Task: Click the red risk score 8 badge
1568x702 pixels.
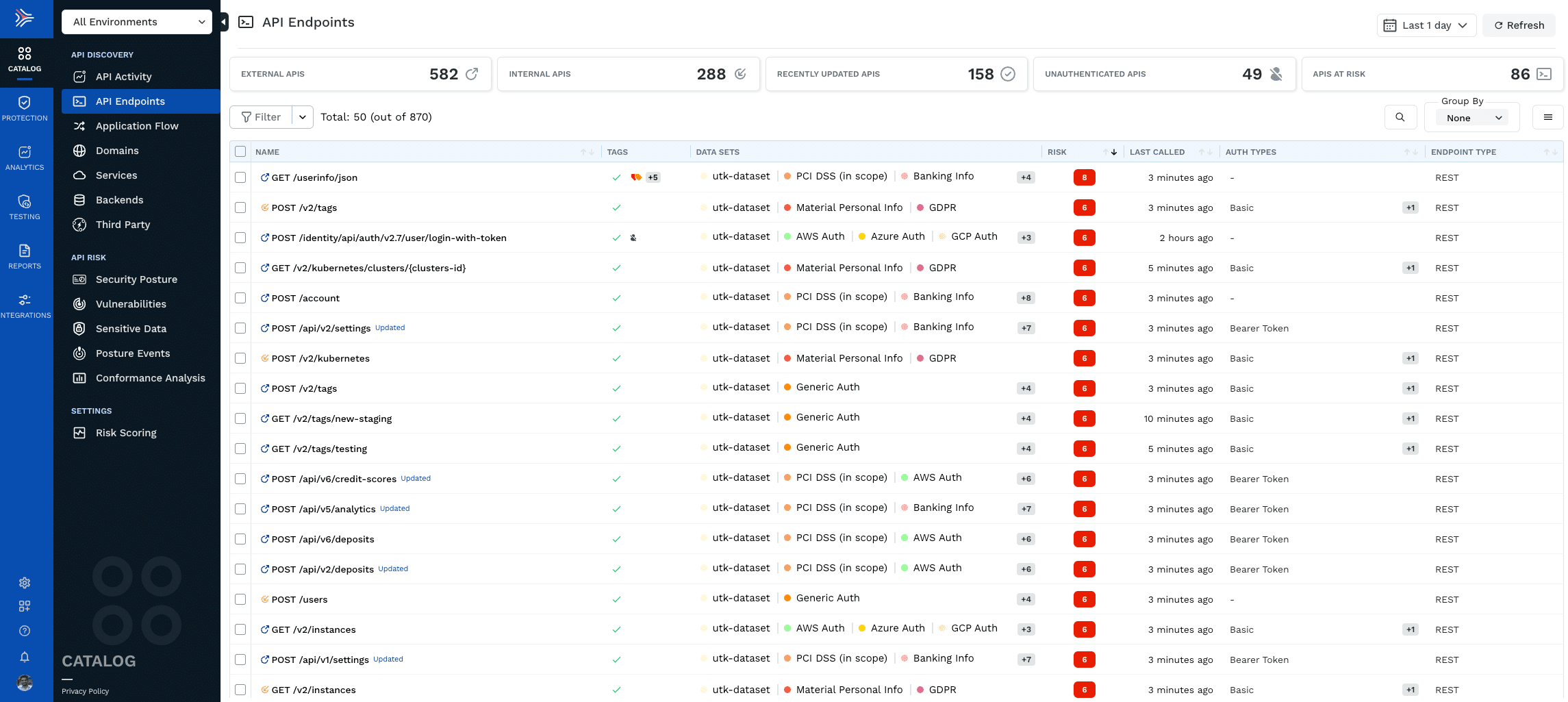Action: (x=1084, y=177)
